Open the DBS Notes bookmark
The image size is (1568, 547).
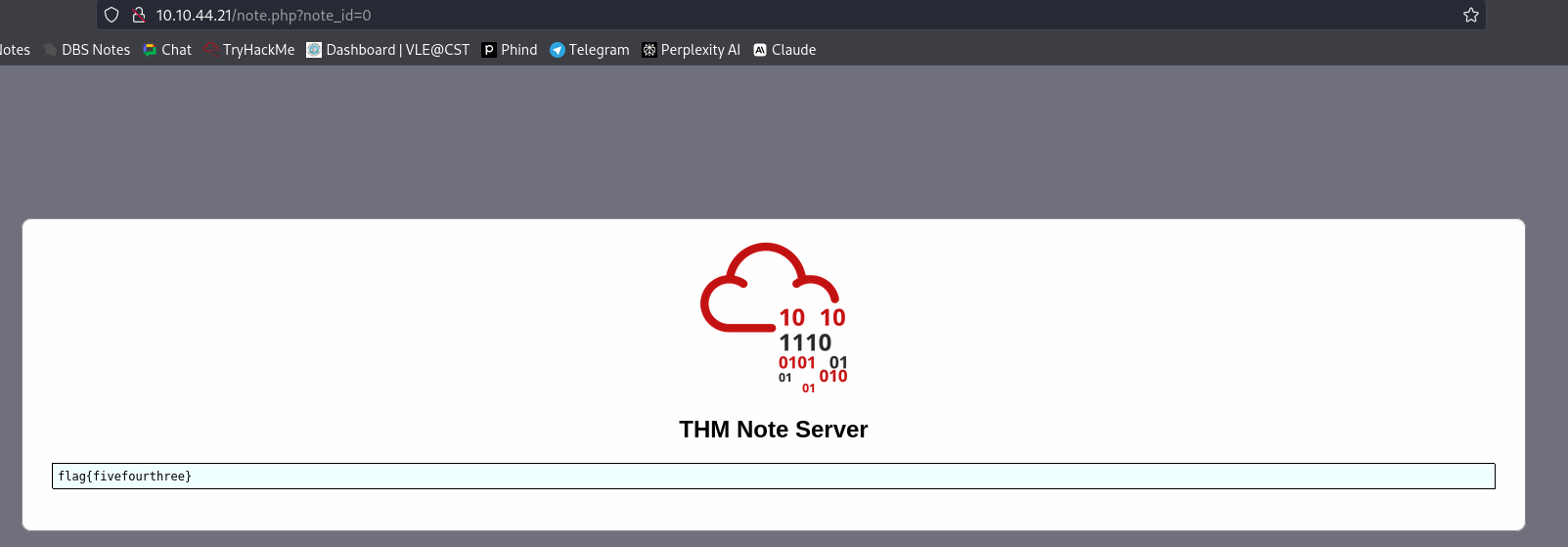tap(86, 50)
